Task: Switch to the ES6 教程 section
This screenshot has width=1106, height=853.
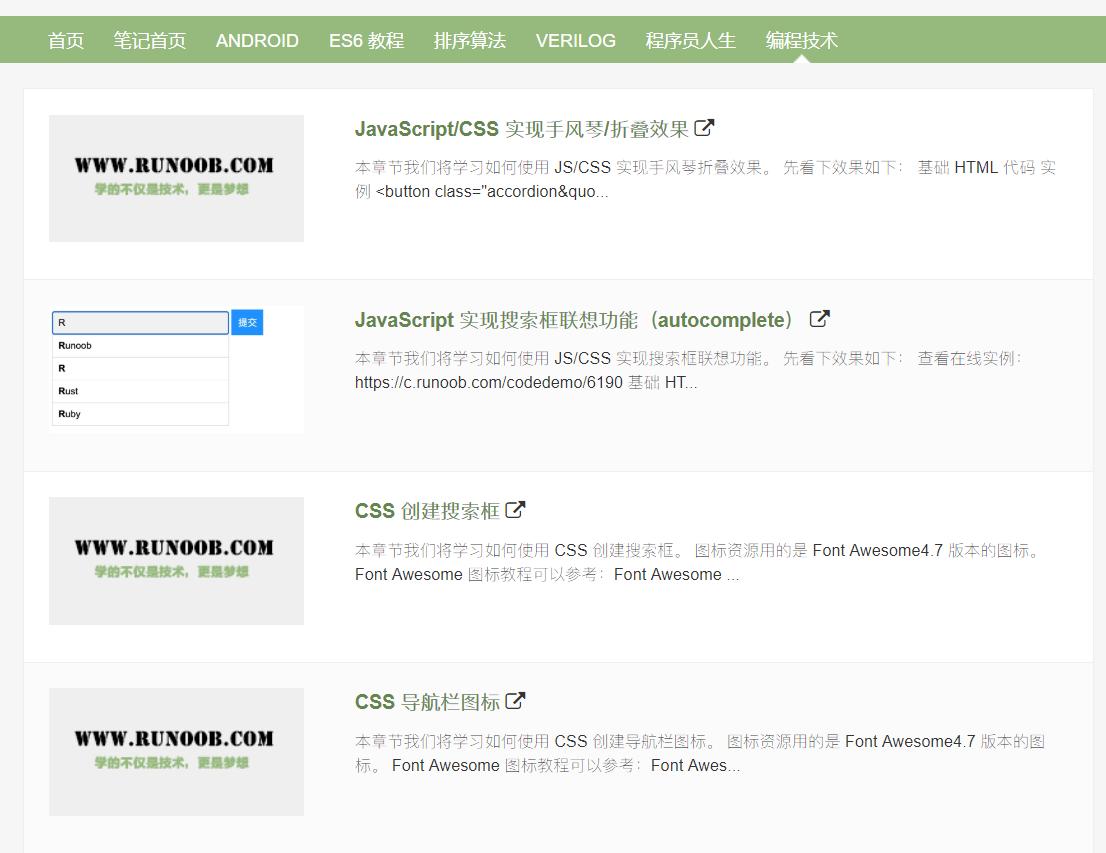Action: 366,40
